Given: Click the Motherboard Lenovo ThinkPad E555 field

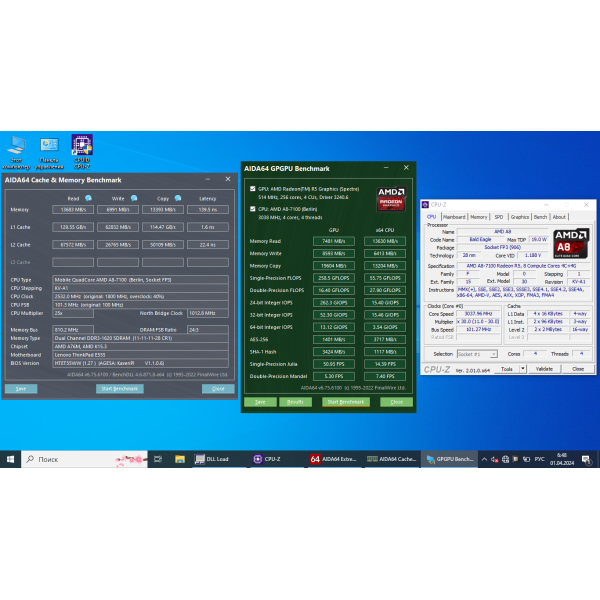Looking at the screenshot, I should point(140,355).
